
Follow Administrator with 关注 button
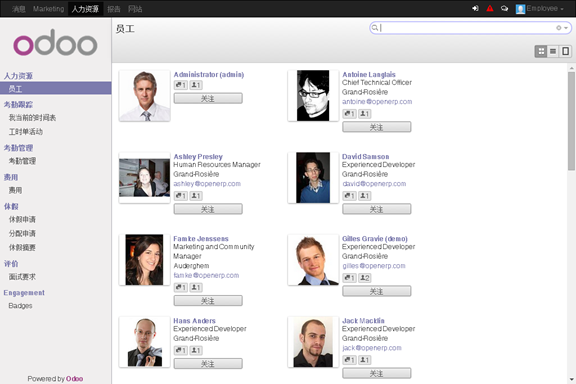(208, 98)
